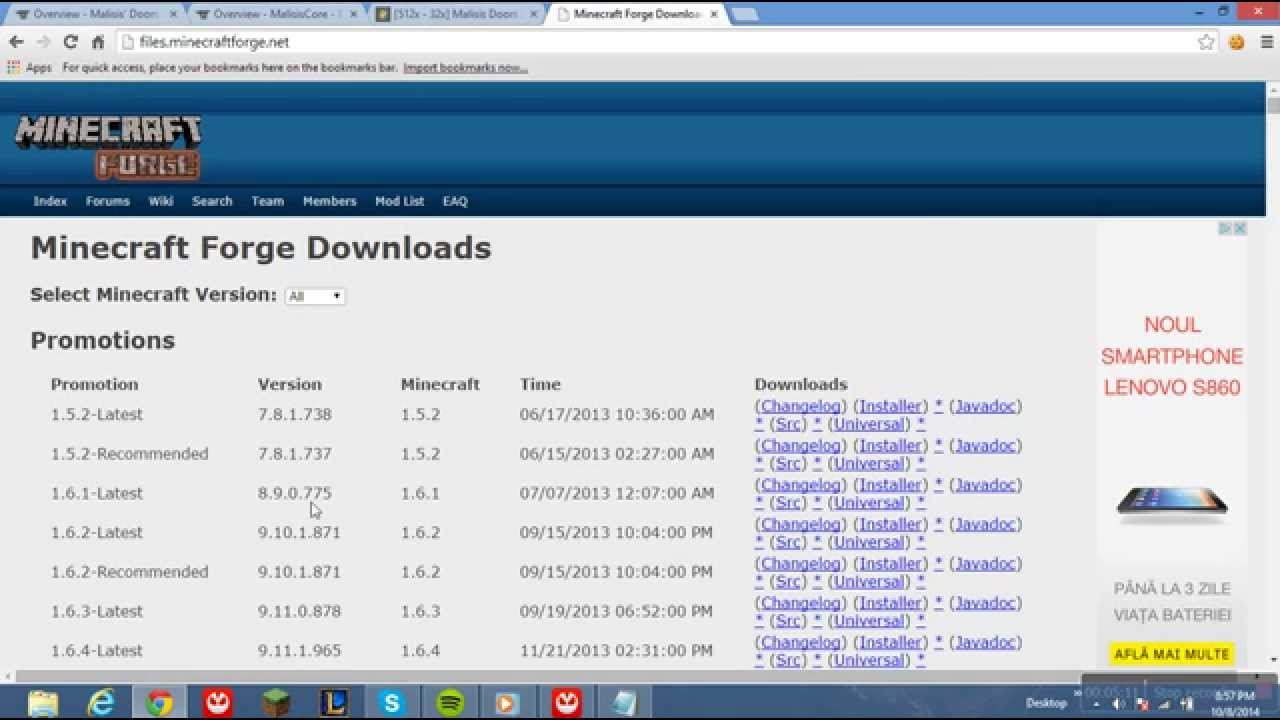
Task: Click the AdChoices triangle icon on the ad
Action: 1225,229
